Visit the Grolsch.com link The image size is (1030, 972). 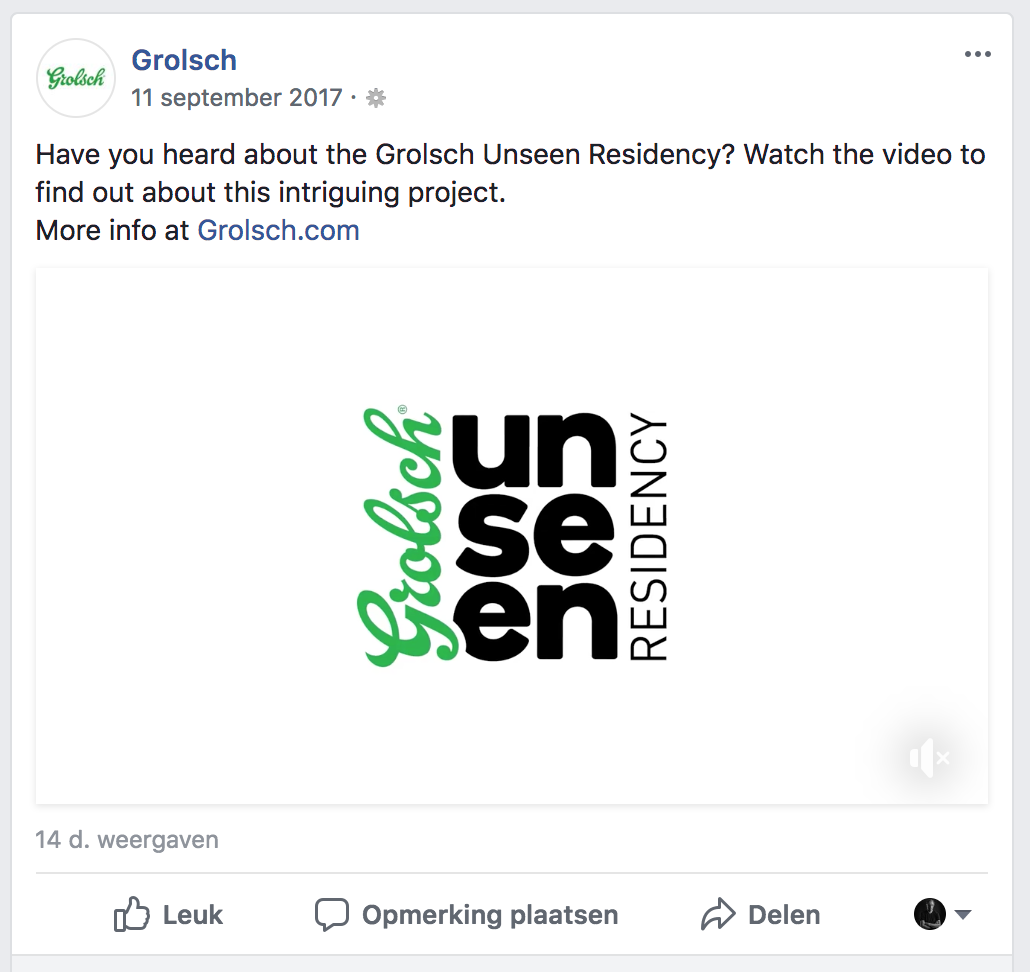[x=279, y=231]
